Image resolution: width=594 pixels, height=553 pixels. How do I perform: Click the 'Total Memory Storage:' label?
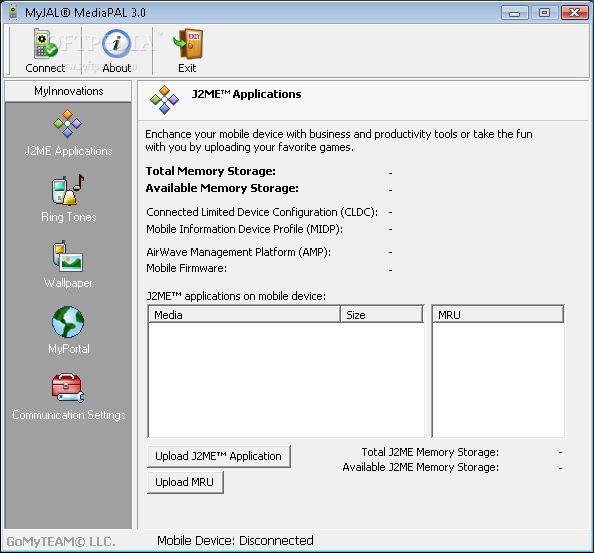pos(211,171)
